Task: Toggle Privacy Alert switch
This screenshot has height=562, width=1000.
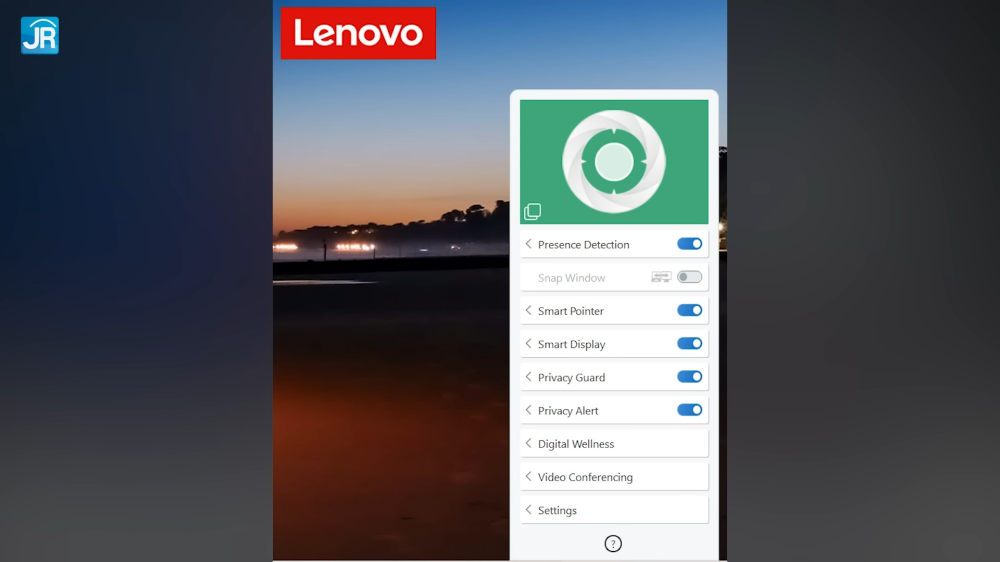Action: coord(689,410)
